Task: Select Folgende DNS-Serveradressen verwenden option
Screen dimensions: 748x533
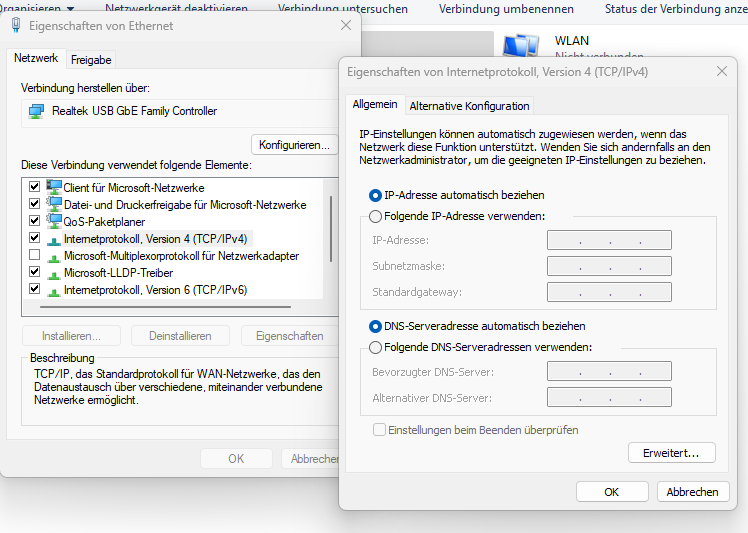Action: 375,347
